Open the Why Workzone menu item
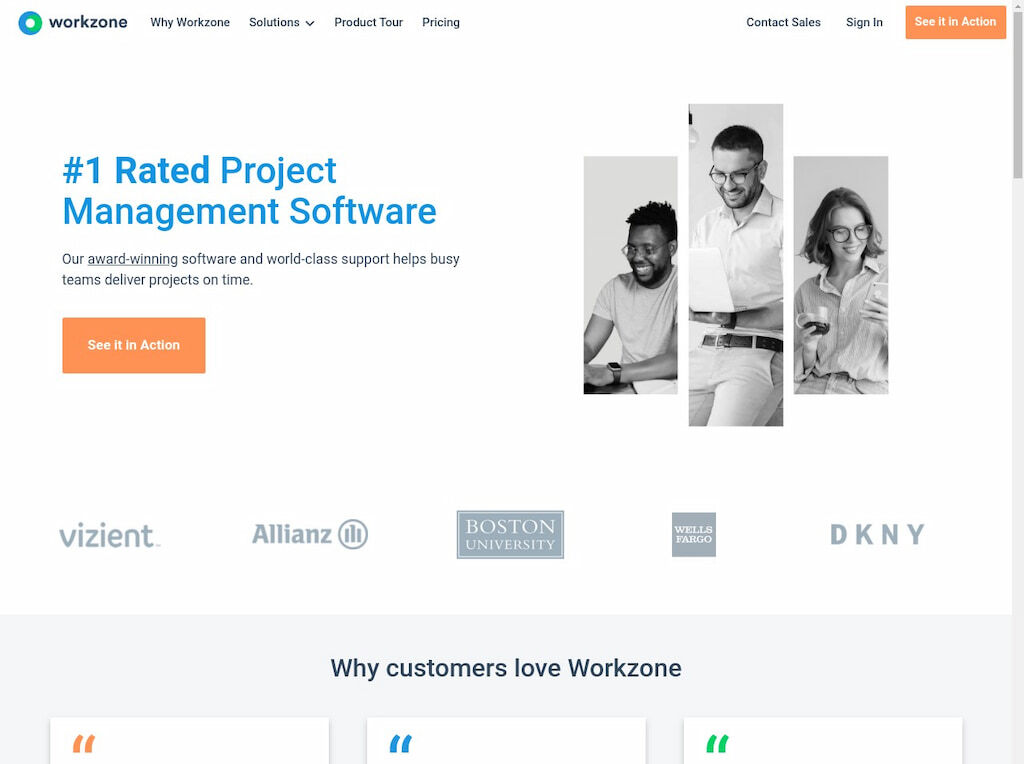Image resolution: width=1024 pixels, height=764 pixels. coord(190,22)
